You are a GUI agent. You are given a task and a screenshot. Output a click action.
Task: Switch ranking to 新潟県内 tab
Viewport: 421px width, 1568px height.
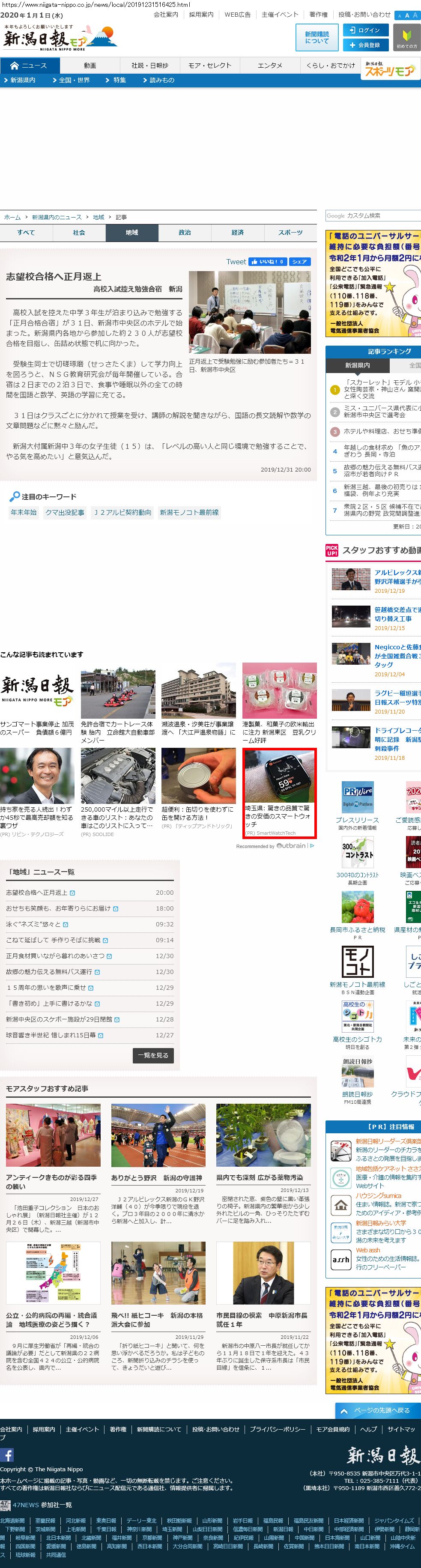357,365
